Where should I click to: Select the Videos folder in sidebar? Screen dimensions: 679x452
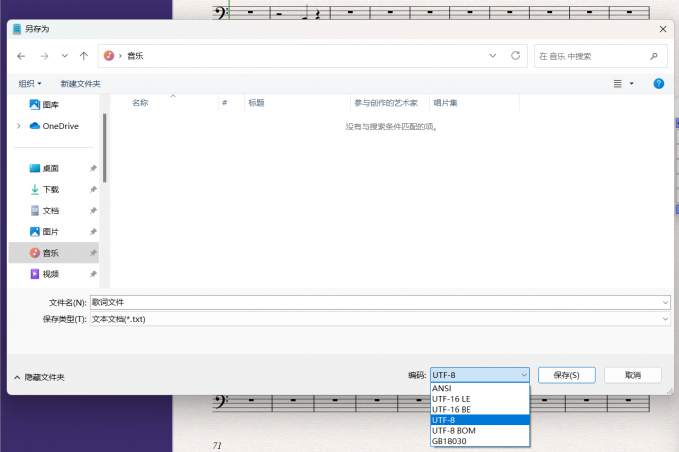50,273
